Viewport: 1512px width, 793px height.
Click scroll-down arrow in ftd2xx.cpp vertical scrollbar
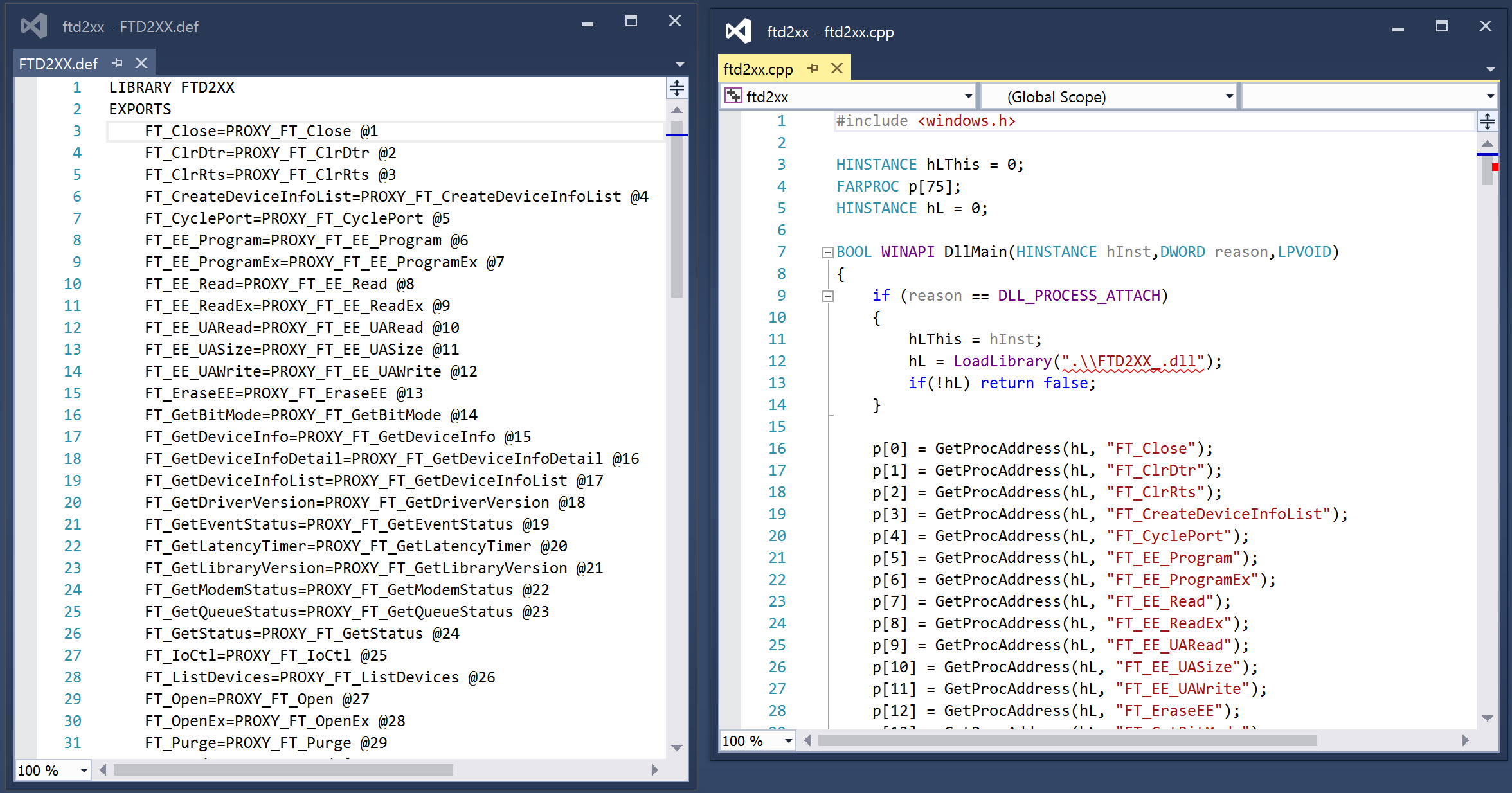pyautogui.click(x=1487, y=718)
